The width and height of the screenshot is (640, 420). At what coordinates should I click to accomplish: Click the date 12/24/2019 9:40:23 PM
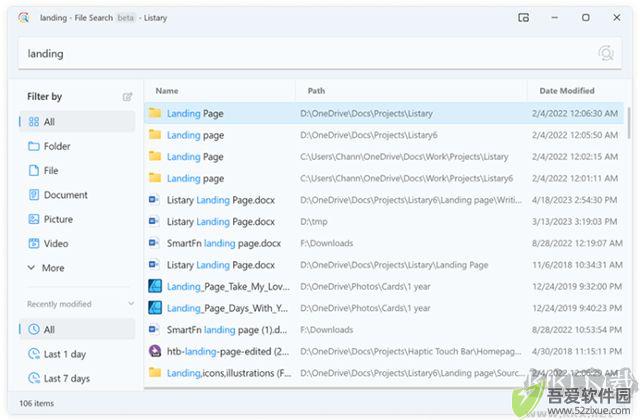pos(577,308)
